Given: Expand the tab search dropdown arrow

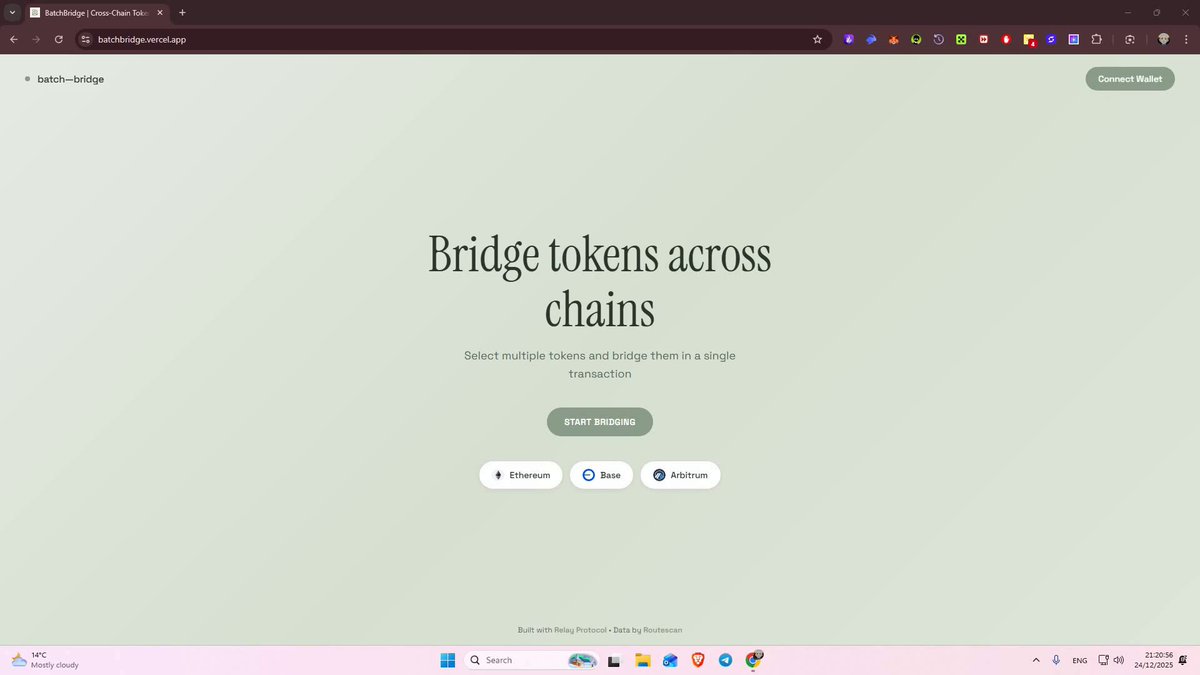Looking at the screenshot, I should [12, 12].
